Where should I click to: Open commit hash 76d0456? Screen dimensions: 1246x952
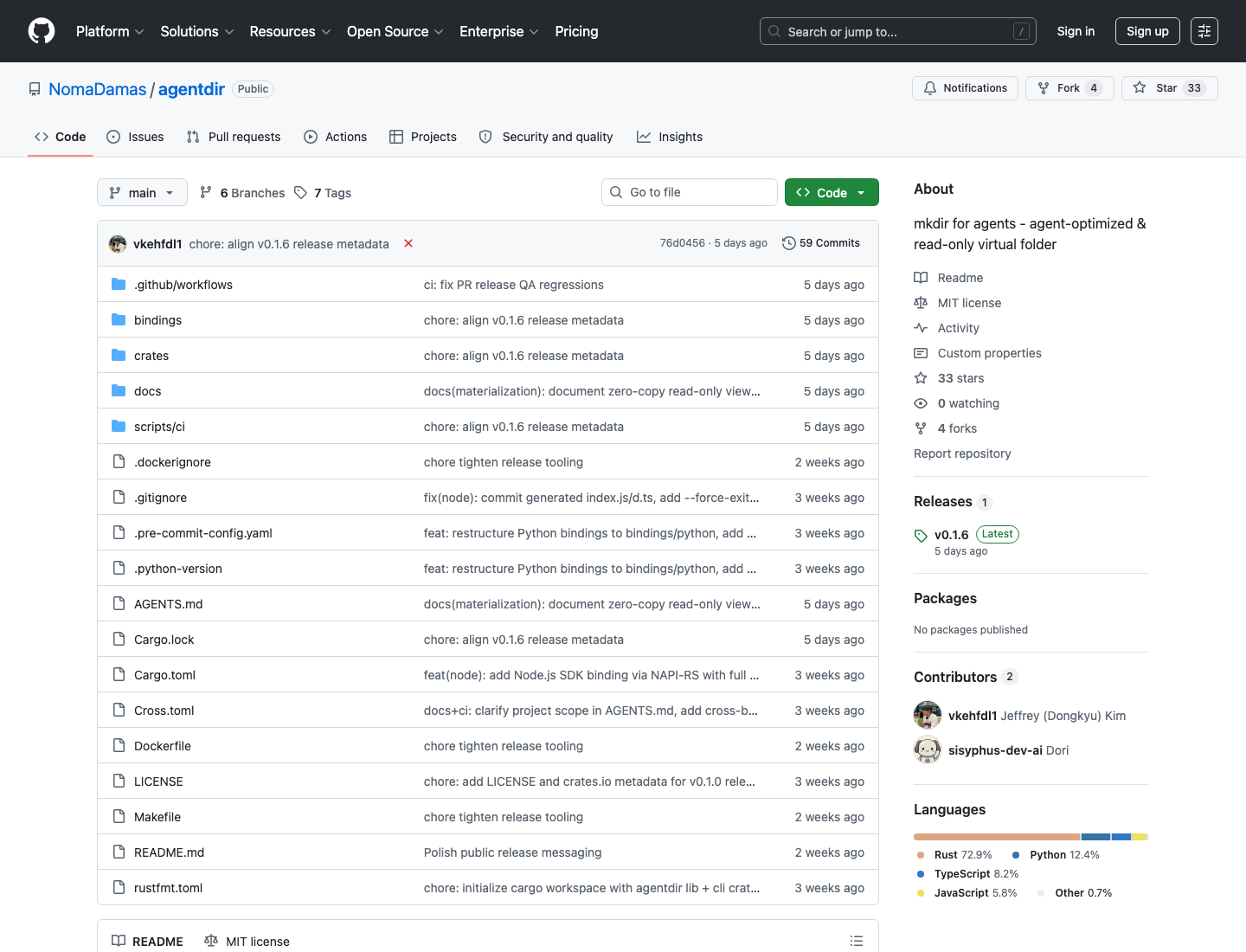click(x=683, y=243)
